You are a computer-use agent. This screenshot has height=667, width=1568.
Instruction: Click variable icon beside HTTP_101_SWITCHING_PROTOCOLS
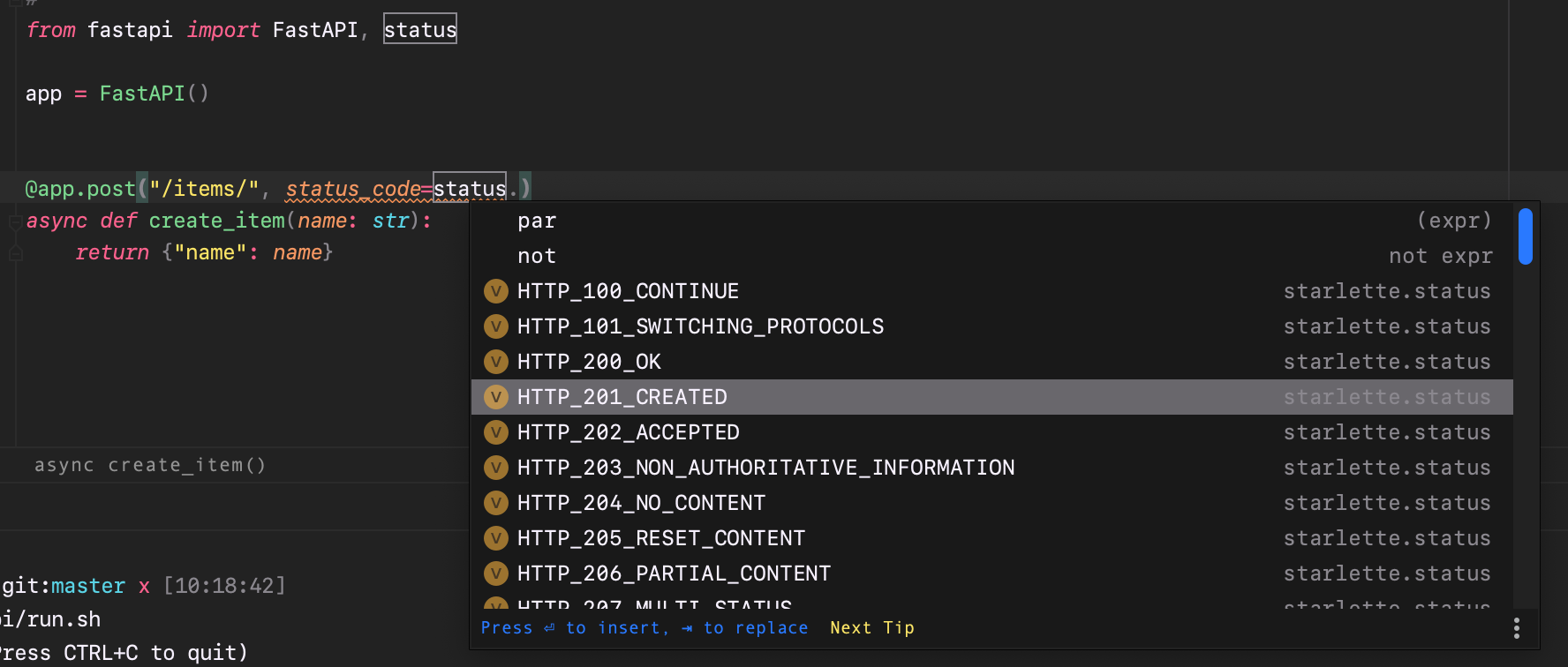click(496, 326)
